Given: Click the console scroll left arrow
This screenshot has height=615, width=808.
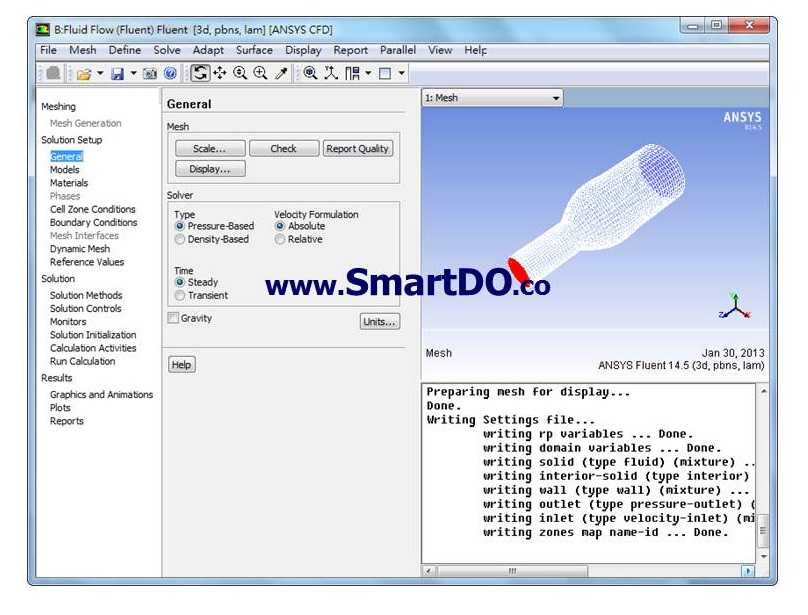Looking at the screenshot, I should 429,571.
